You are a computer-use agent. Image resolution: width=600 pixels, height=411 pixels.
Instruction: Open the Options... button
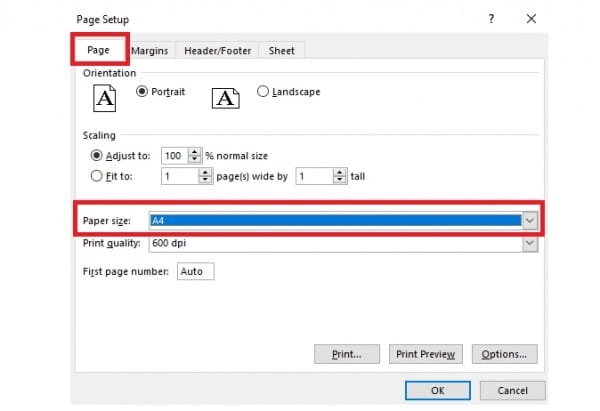(504, 354)
